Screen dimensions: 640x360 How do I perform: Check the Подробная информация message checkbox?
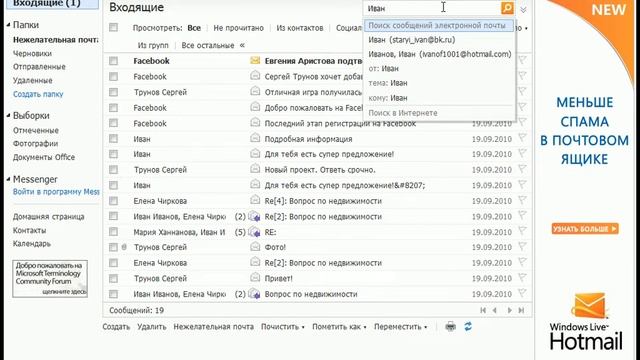[113, 138]
